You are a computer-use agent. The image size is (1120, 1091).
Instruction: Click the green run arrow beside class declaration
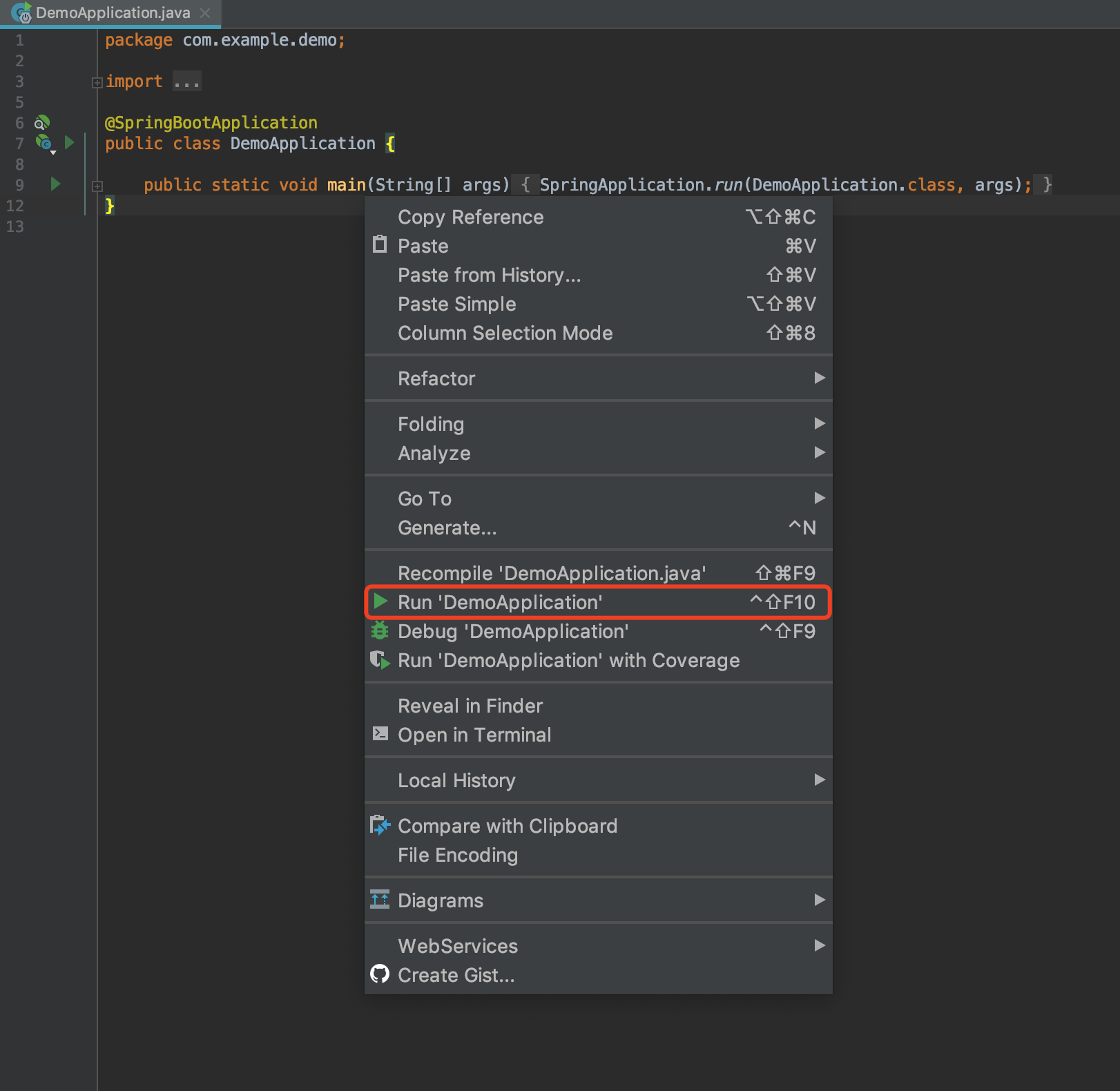tap(69, 142)
